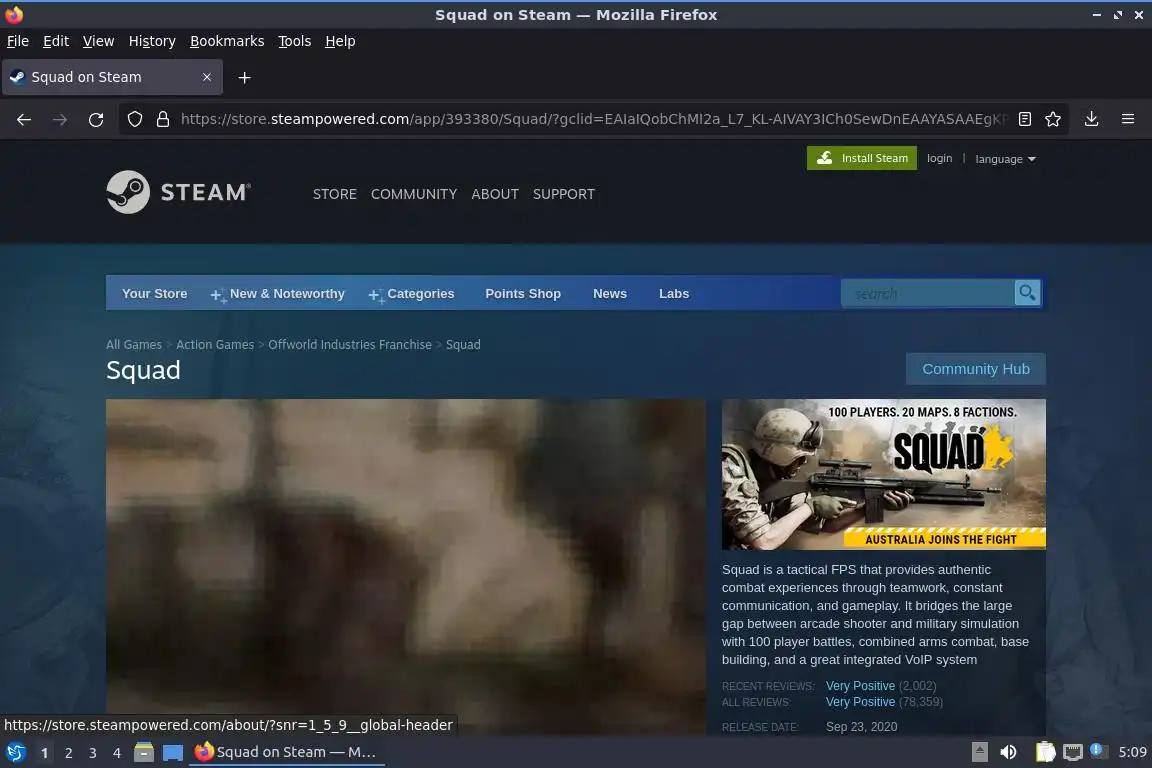Screen dimensions: 1152x768
Task: Reload the Squad Steam page
Action: click(96, 120)
